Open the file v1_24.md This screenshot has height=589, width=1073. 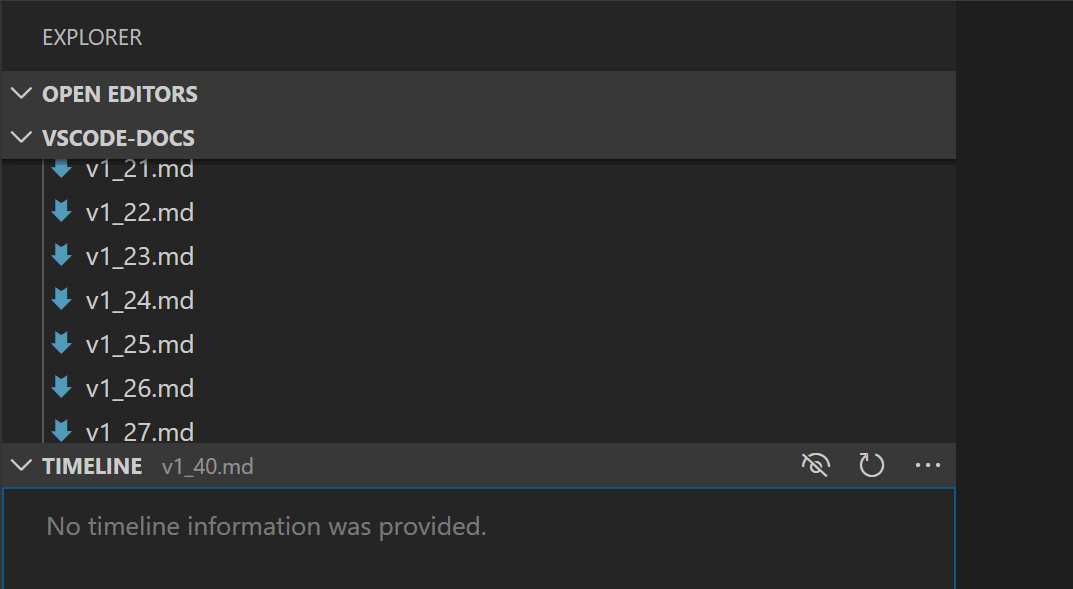pos(140,300)
